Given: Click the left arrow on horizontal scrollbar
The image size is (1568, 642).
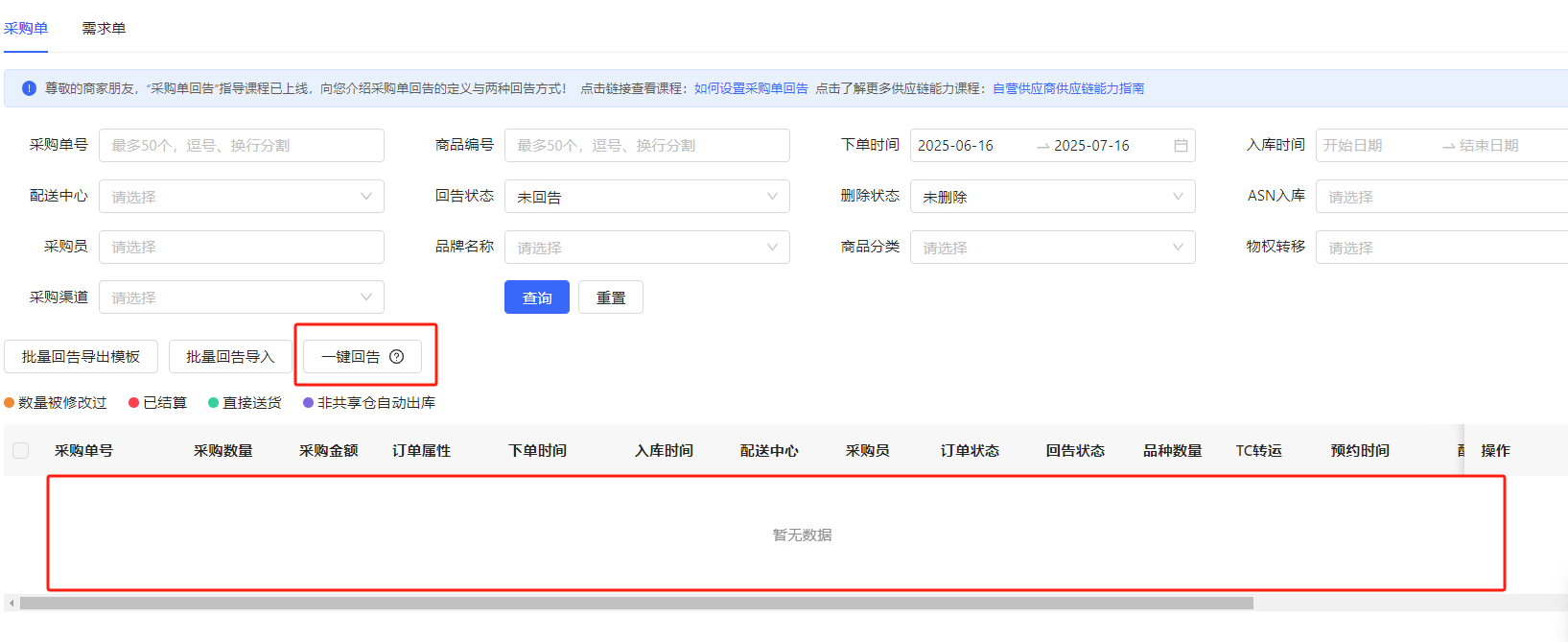Looking at the screenshot, I should [12, 604].
